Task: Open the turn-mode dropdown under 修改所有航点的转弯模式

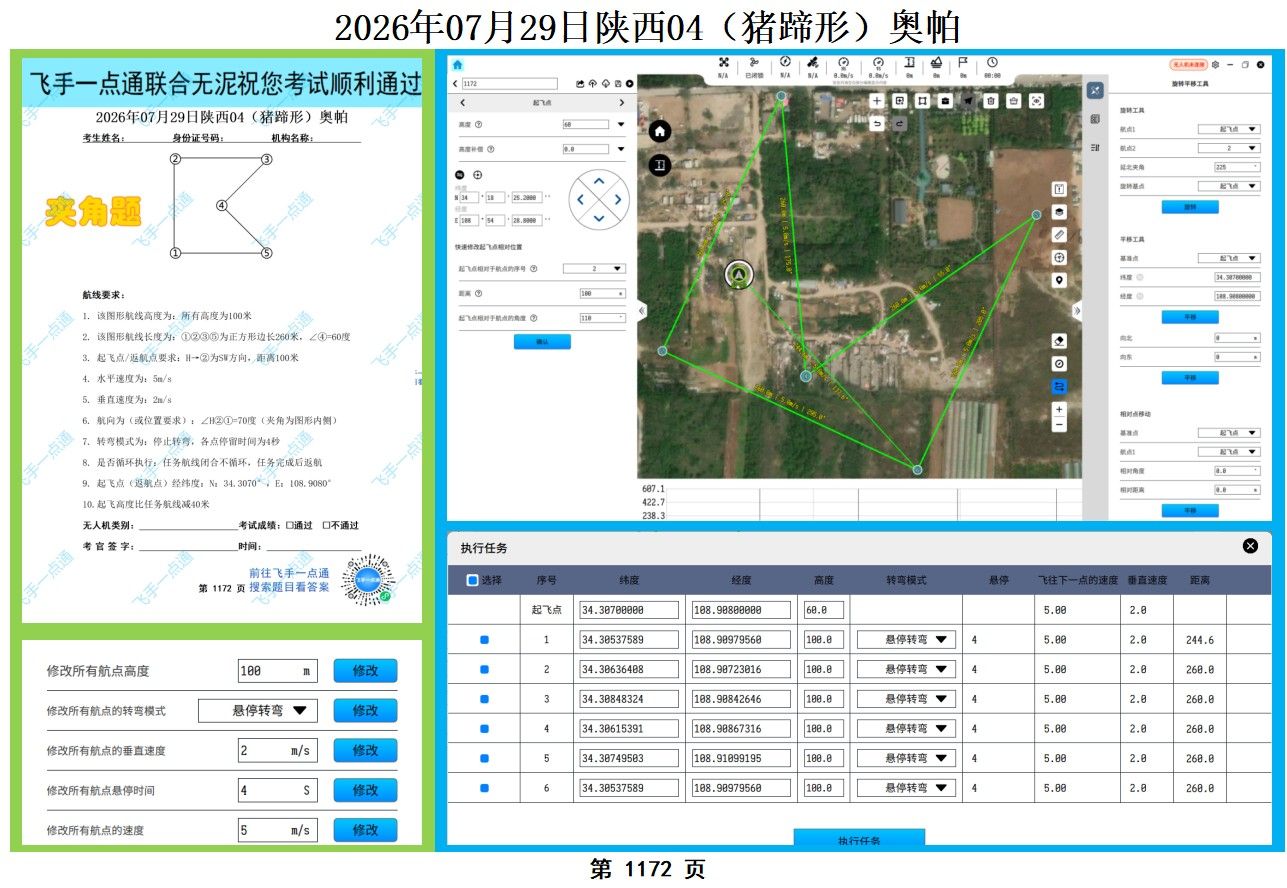Action: [259, 711]
